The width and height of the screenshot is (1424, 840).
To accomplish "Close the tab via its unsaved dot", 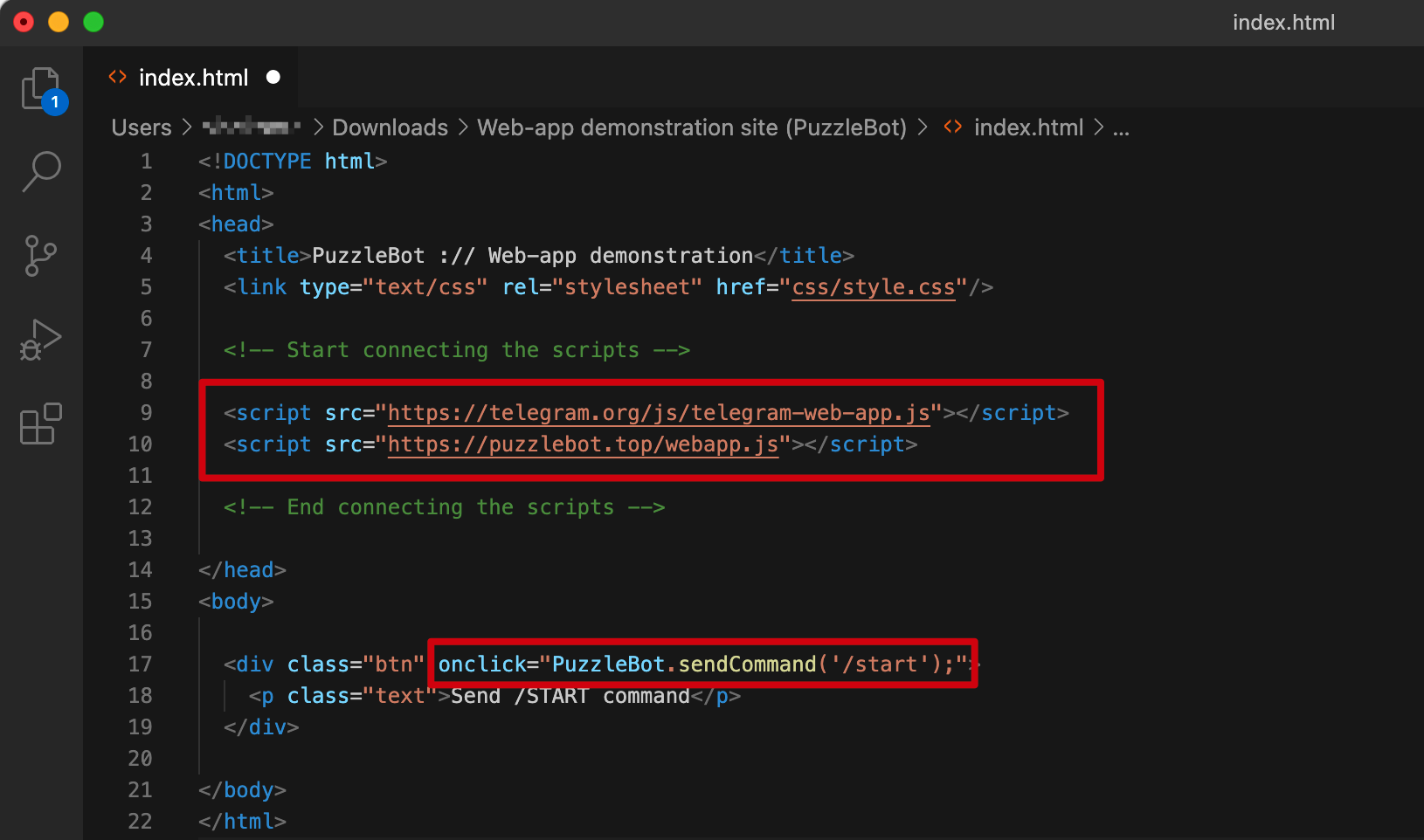I will [273, 77].
